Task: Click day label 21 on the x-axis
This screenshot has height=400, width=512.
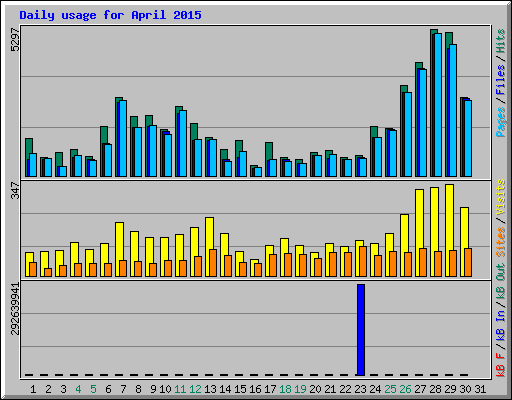Action: coord(330,389)
